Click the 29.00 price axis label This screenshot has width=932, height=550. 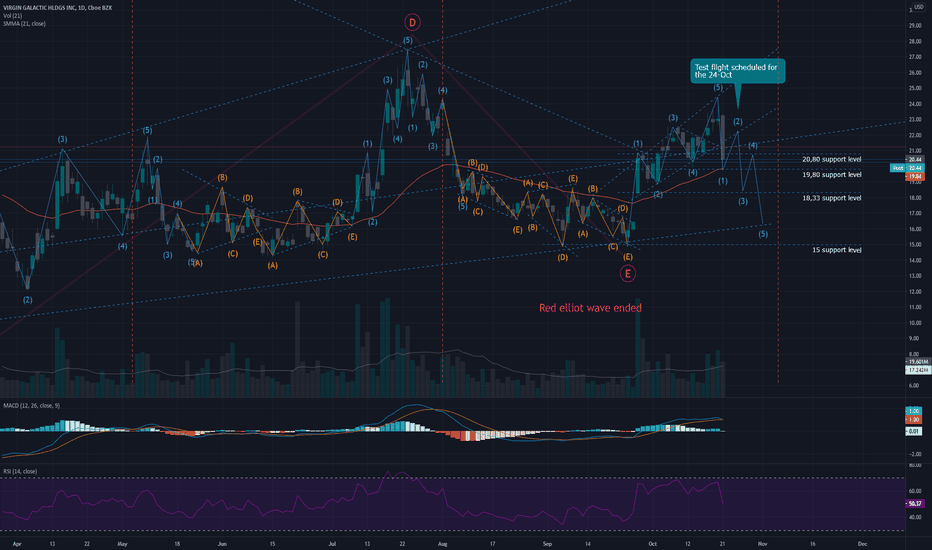(x=914, y=26)
